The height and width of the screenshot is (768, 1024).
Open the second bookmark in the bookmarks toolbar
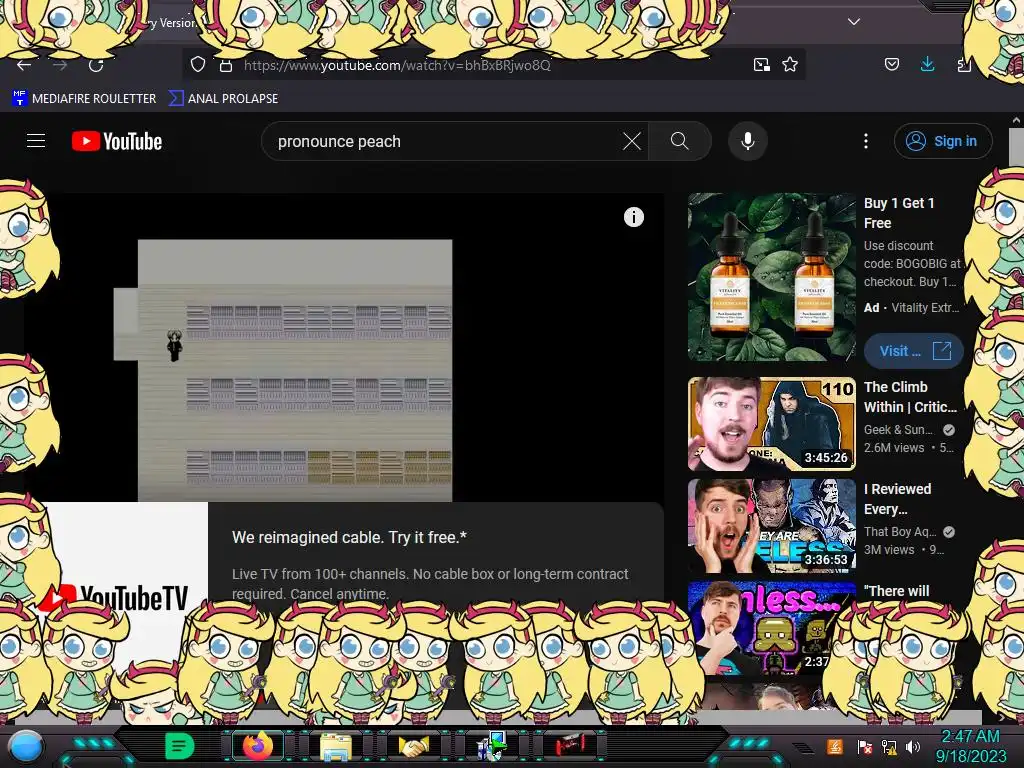pyautogui.click(x=223, y=99)
